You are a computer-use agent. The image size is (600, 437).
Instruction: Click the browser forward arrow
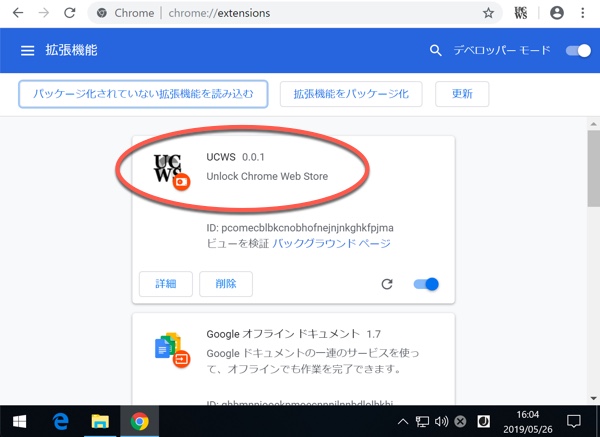pos(44,13)
